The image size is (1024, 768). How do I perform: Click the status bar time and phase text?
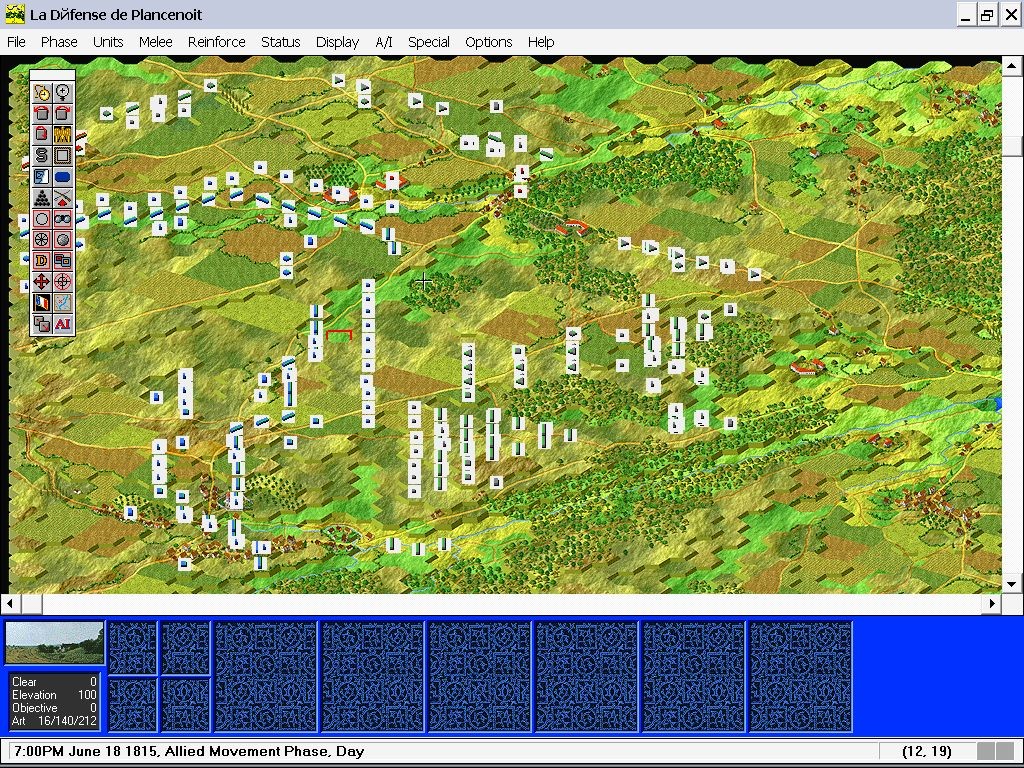(x=189, y=751)
